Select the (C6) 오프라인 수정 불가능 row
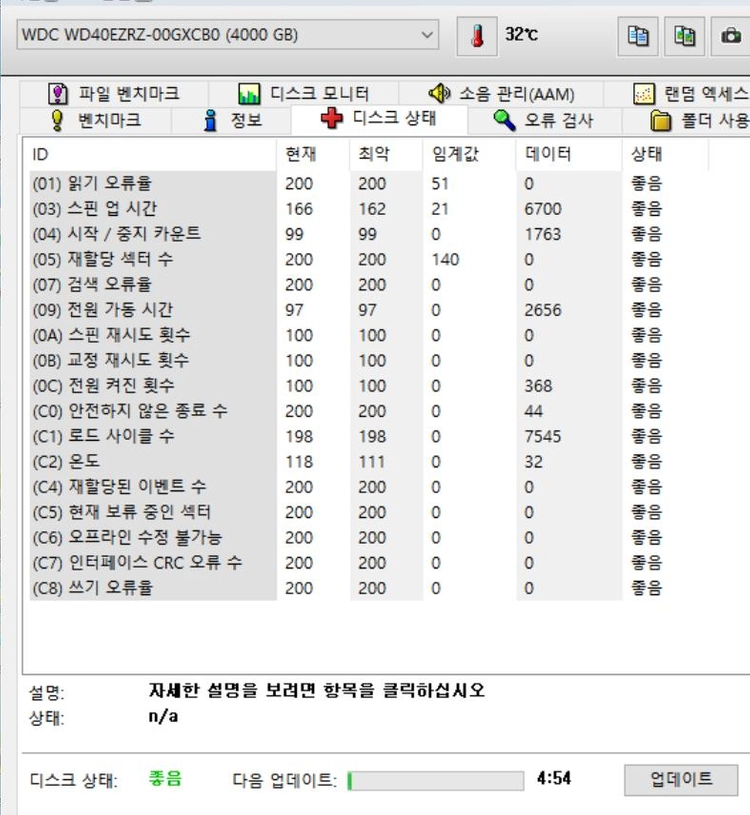Viewport: 750px width, 815px height. [x=369, y=537]
